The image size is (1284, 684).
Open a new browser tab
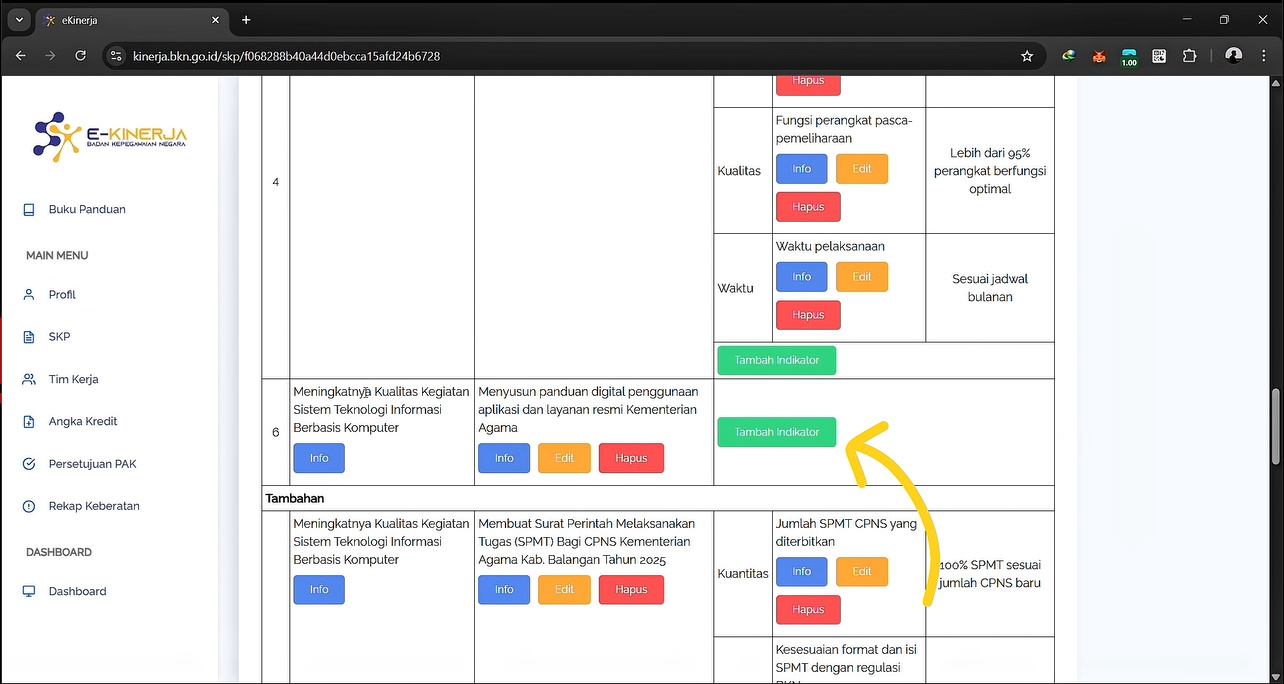pyautogui.click(x=246, y=20)
